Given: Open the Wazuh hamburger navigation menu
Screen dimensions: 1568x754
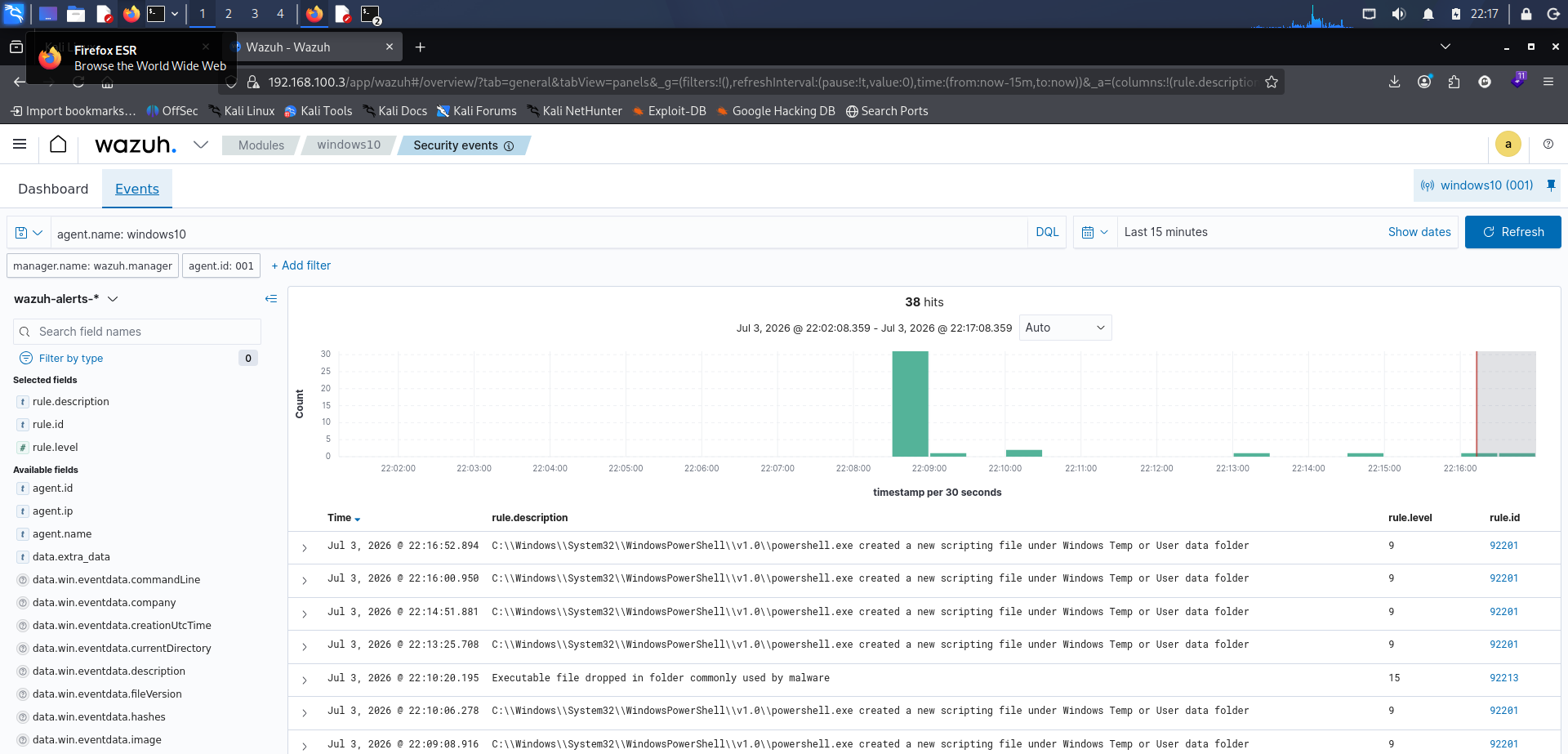Looking at the screenshot, I should click(x=20, y=145).
